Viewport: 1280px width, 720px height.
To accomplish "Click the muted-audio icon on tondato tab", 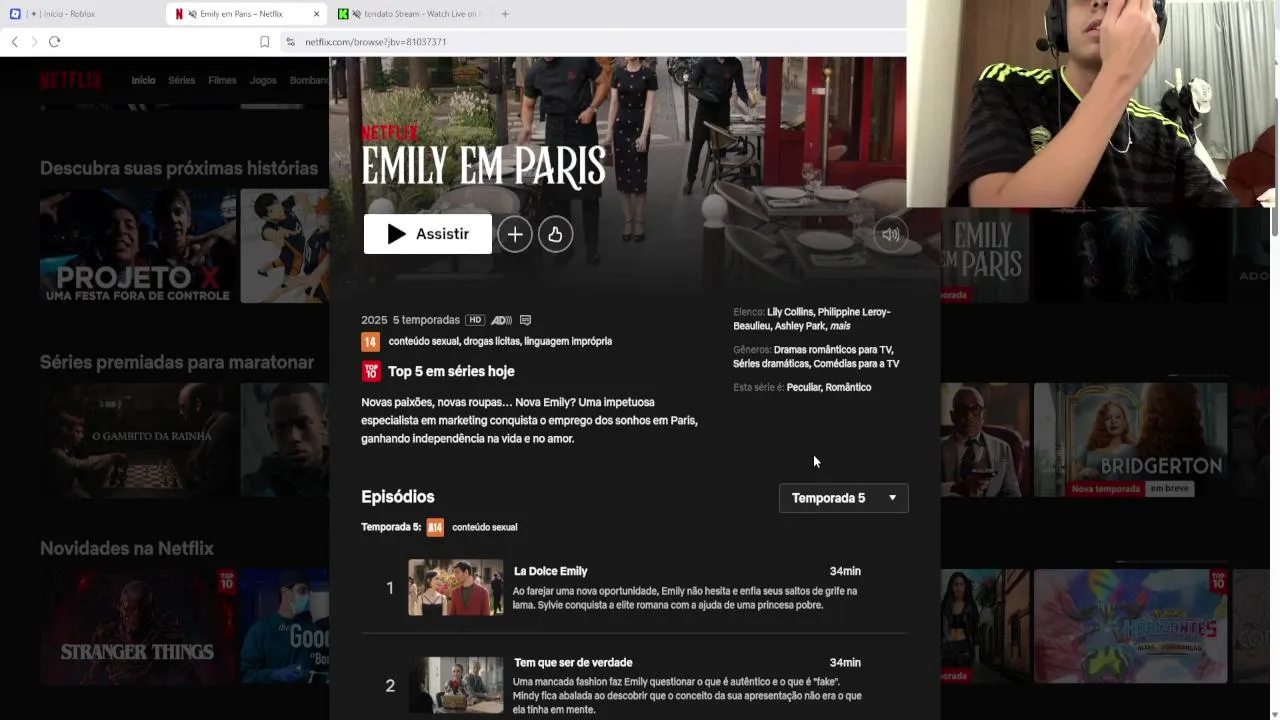I will tap(356, 14).
